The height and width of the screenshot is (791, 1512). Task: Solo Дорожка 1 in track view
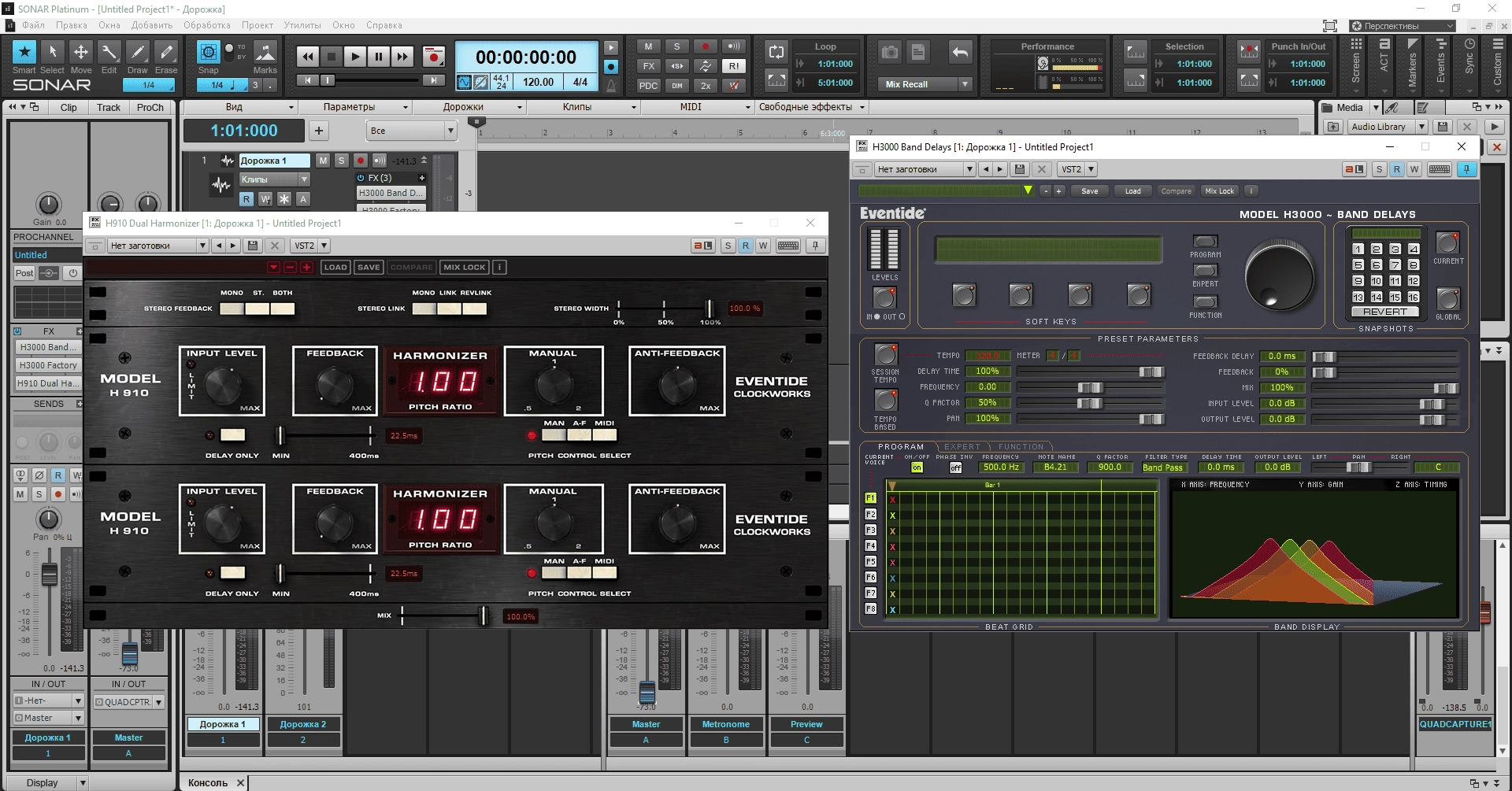[x=341, y=161]
